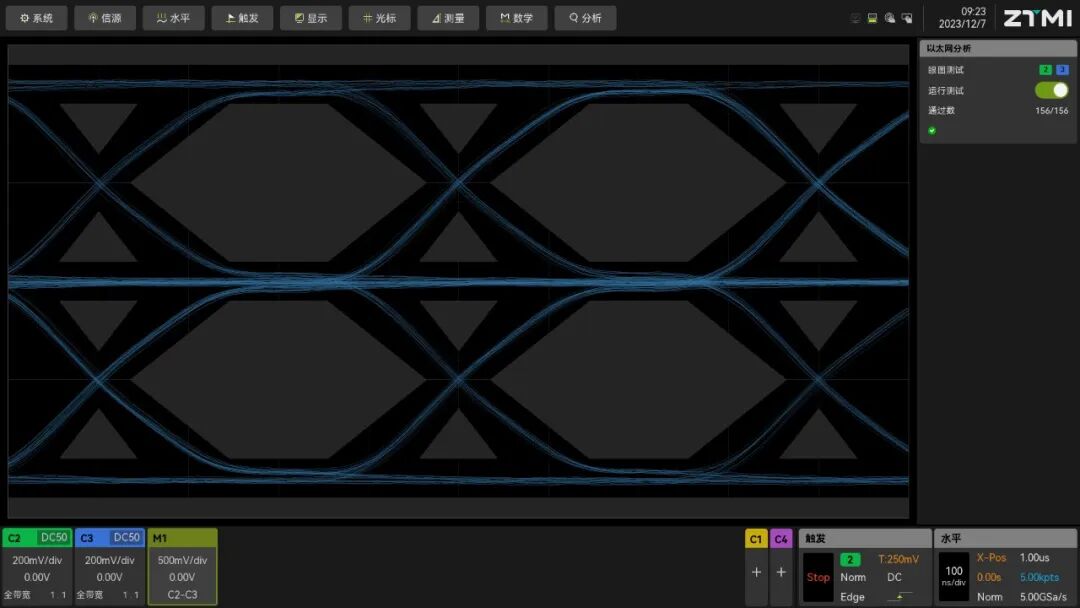Open M1 500mV/div math channel settings
The image size is (1080, 608).
tap(182, 561)
